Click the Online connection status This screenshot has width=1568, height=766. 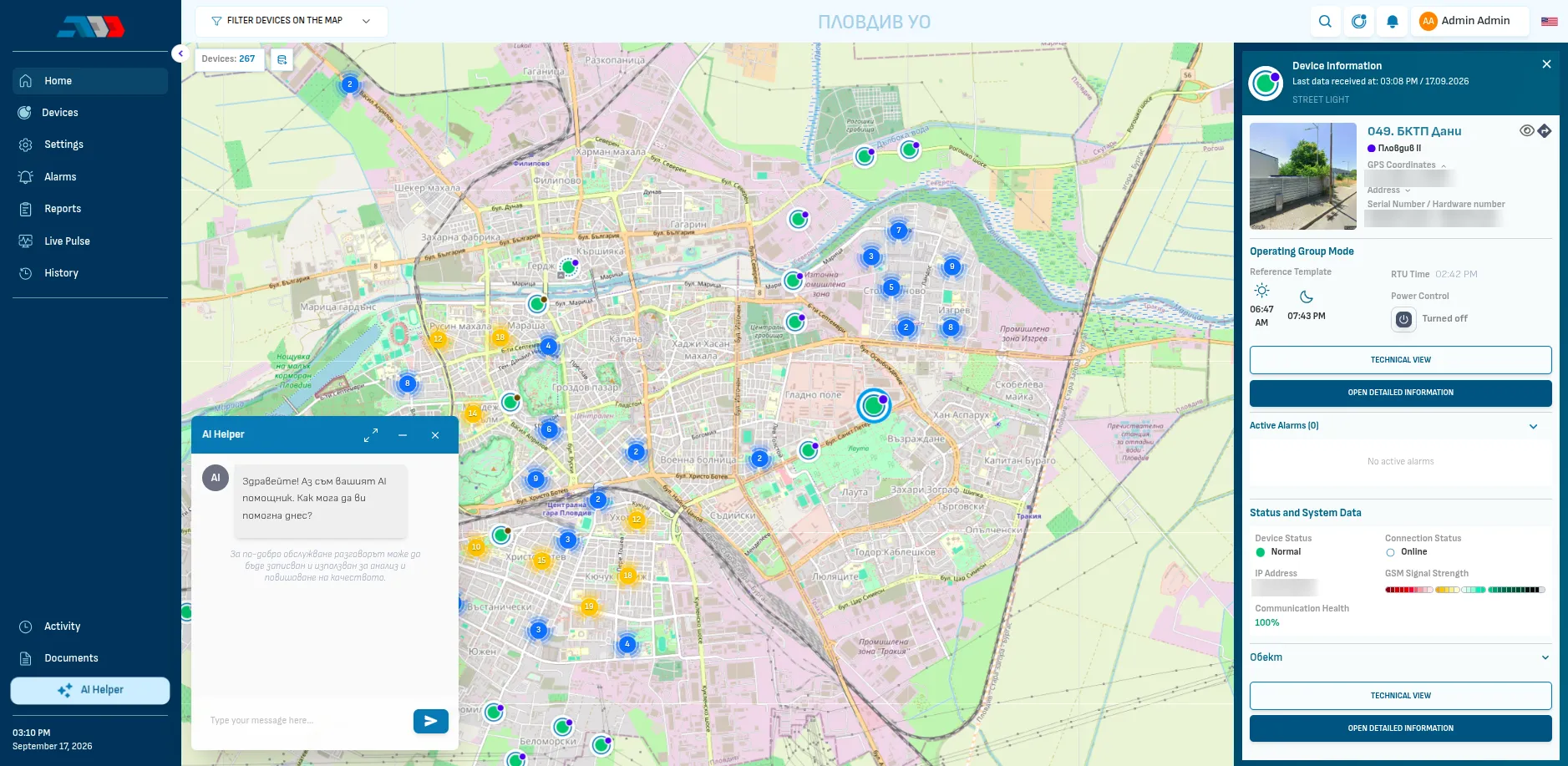pos(1413,552)
